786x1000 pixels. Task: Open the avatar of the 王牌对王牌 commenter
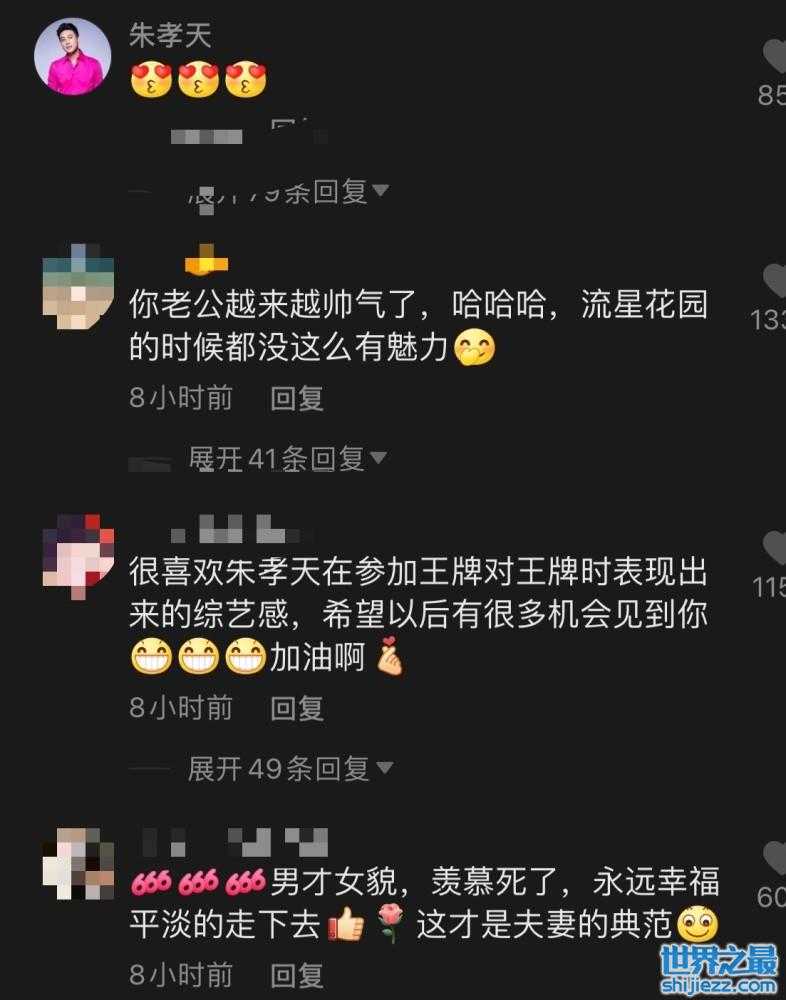pyautogui.click(x=78, y=556)
